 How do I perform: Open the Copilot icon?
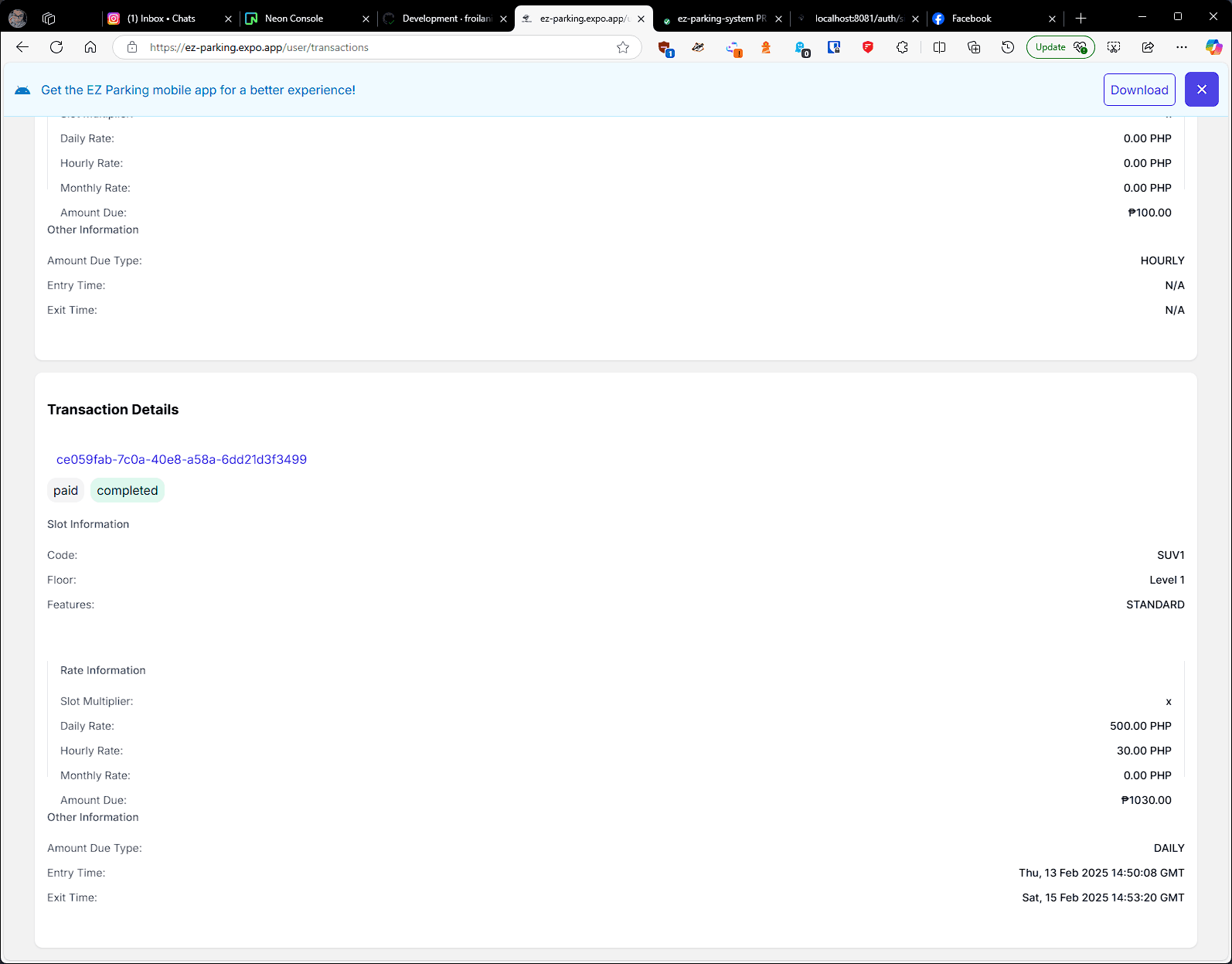[1213, 47]
